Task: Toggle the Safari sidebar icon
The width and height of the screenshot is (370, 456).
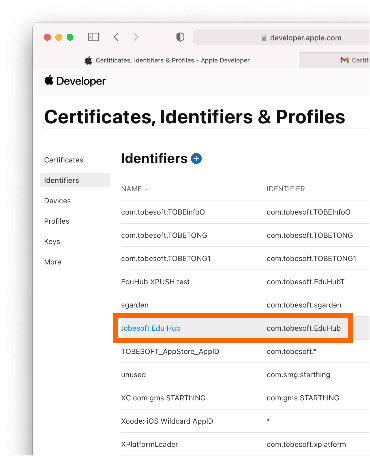Action: coord(93,37)
